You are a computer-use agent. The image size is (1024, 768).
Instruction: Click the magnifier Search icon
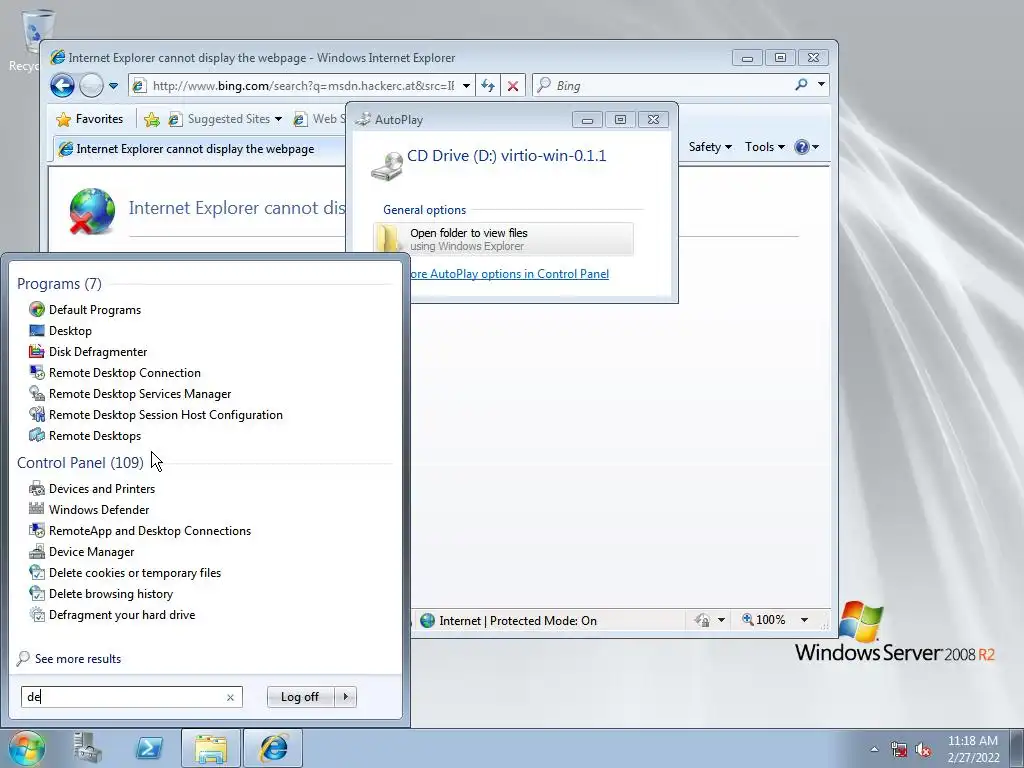(x=801, y=85)
